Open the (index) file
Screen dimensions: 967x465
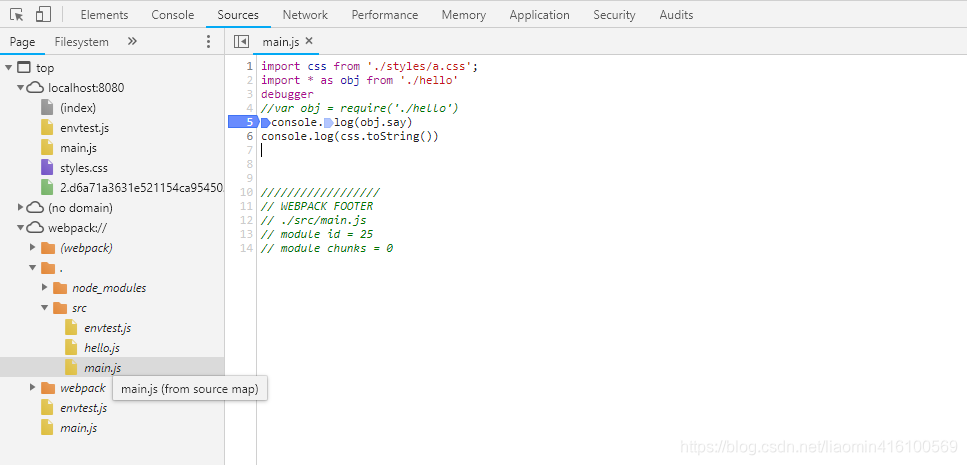pos(78,108)
